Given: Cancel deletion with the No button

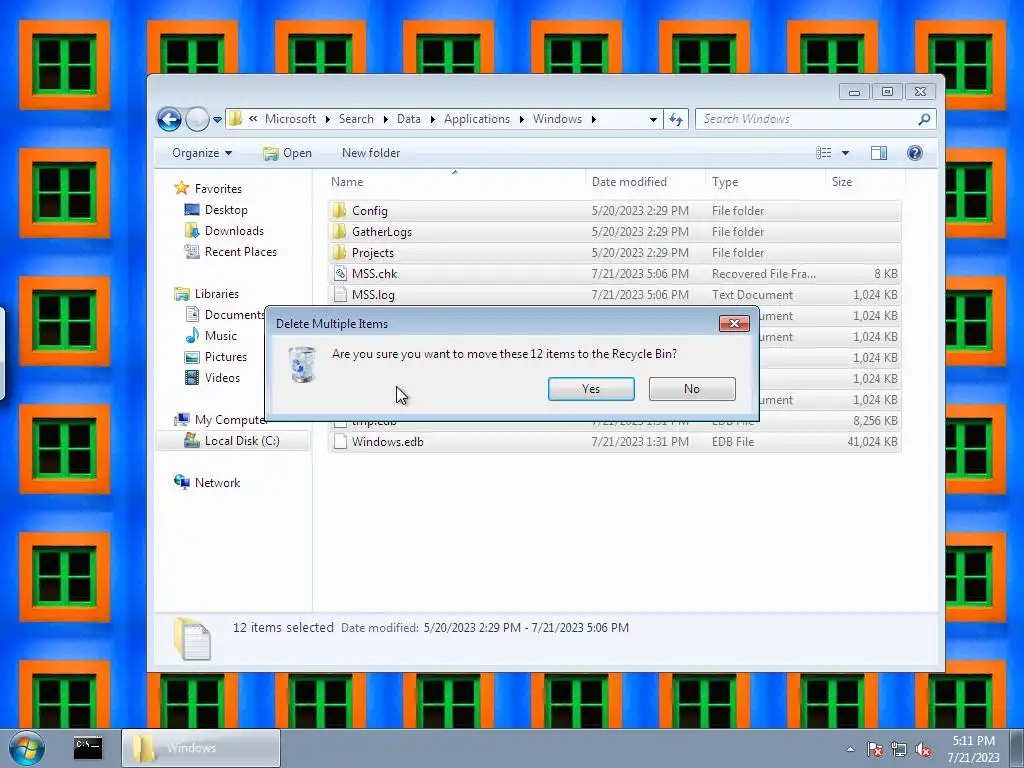Looking at the screenshot, I should pyautogui.click(x=692, y=389).
